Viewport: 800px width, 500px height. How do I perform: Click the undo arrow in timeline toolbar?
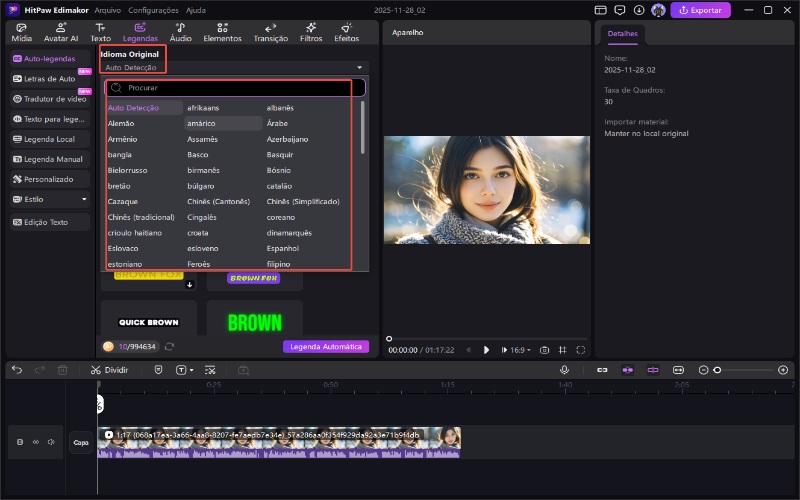(x=16, y=369)
